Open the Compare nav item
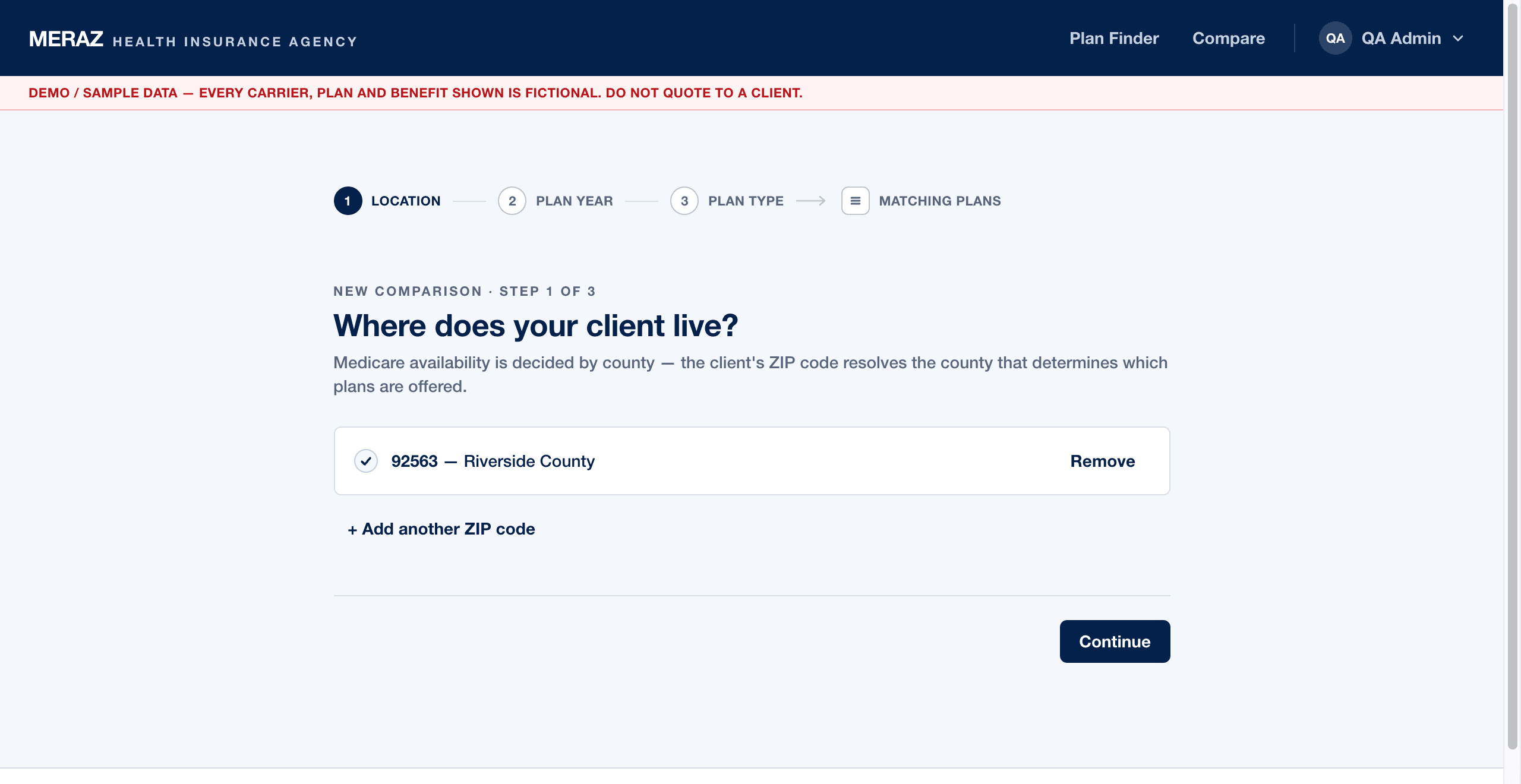This screenshot has height=784, width=1521. 1229,39
